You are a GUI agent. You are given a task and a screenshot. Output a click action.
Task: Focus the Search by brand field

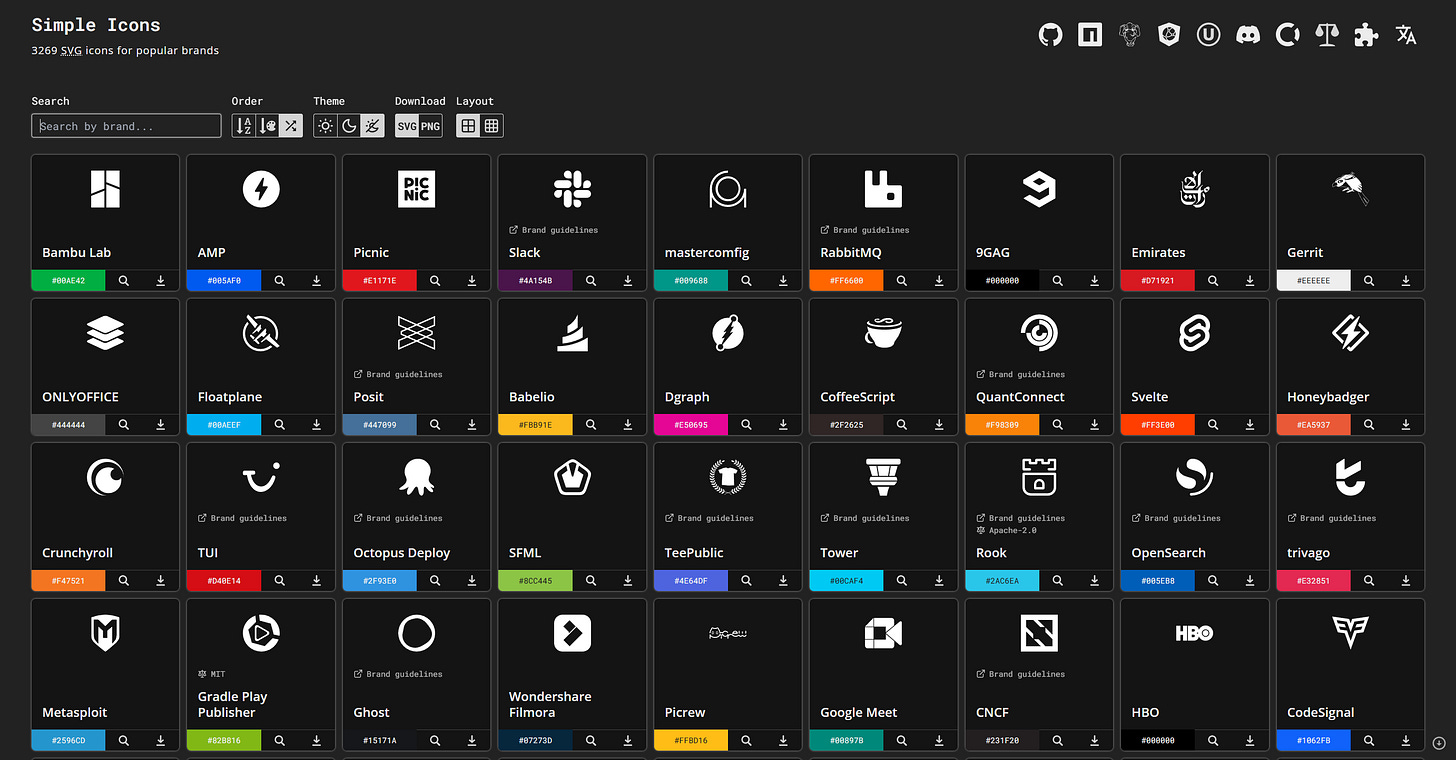pos(126,126)
